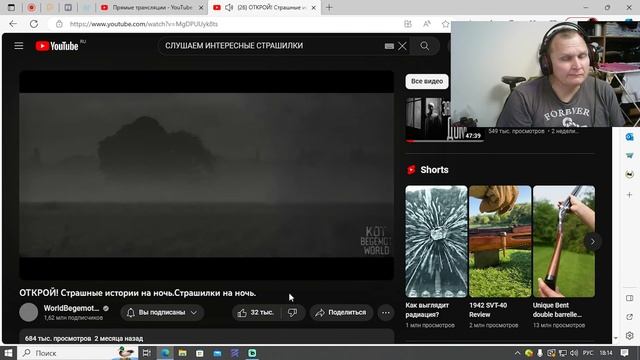View site information lock icon
Image resolution: width=640 pixels, height=360 pixels.
(x=59, y=24)
